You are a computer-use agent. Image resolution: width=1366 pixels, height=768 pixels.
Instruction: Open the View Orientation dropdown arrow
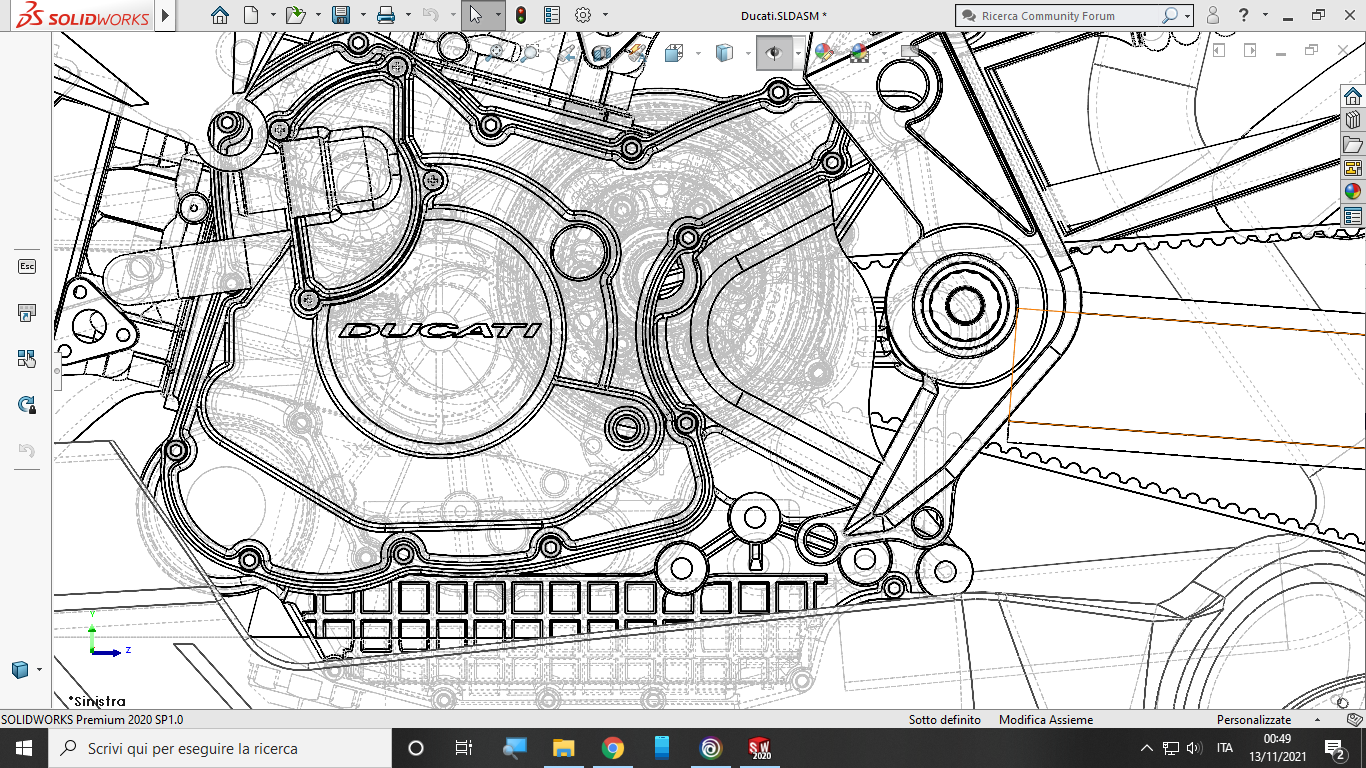[697, 52]
